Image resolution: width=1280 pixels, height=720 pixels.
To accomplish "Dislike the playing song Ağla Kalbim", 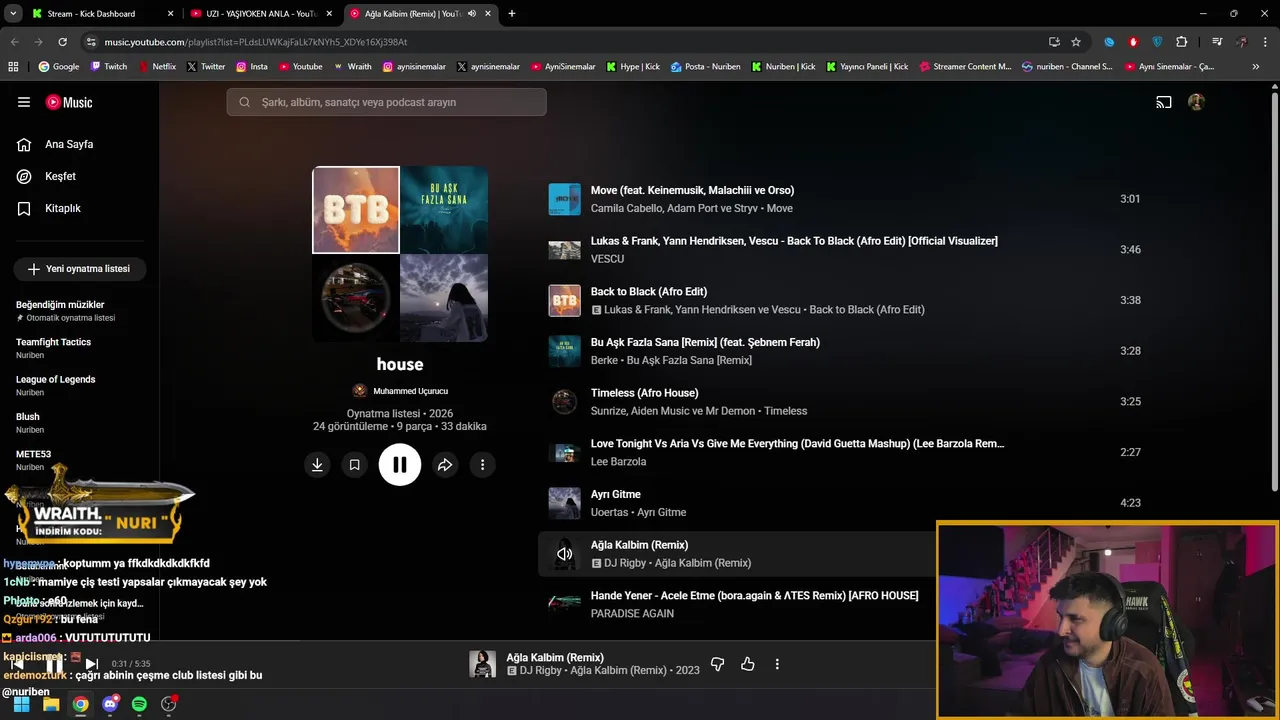I will [x=717, y=664].
